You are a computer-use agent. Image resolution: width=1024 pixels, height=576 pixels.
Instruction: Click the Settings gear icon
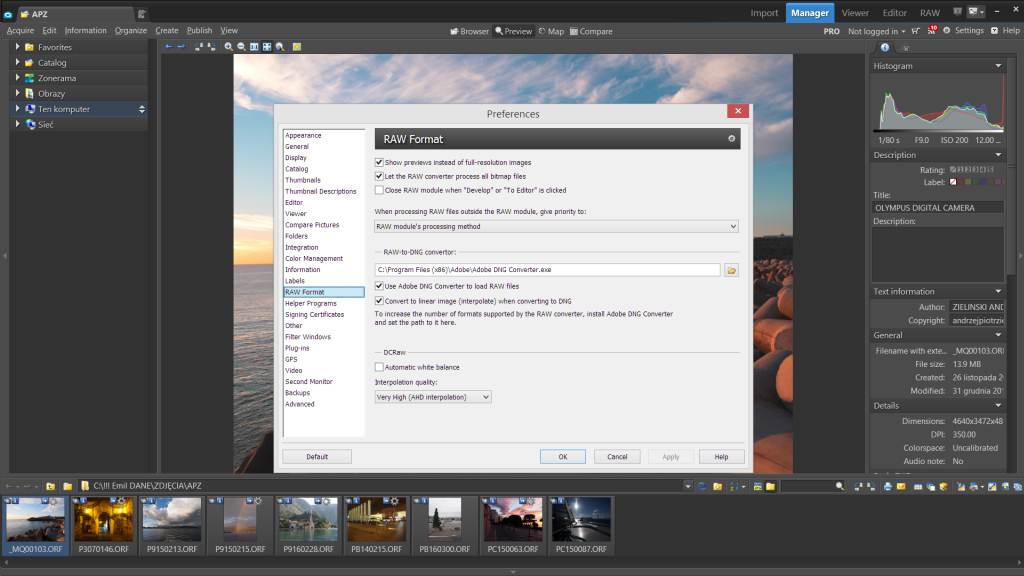[x=947, y=31]
